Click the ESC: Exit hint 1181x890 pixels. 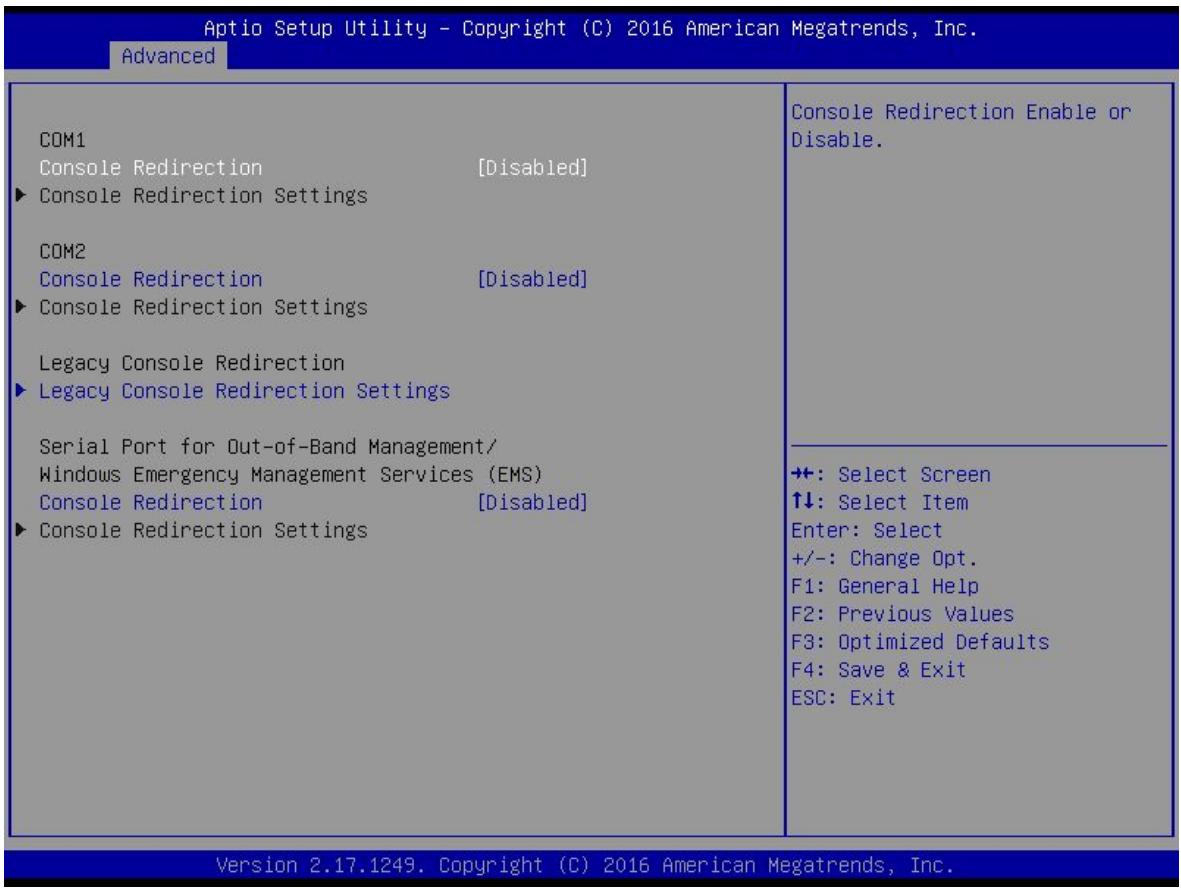843,697
